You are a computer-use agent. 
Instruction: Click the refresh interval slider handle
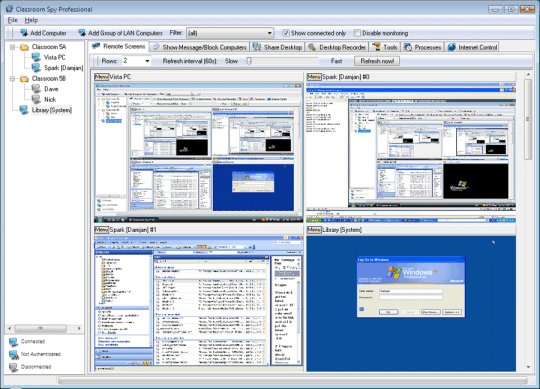[249, 61]
